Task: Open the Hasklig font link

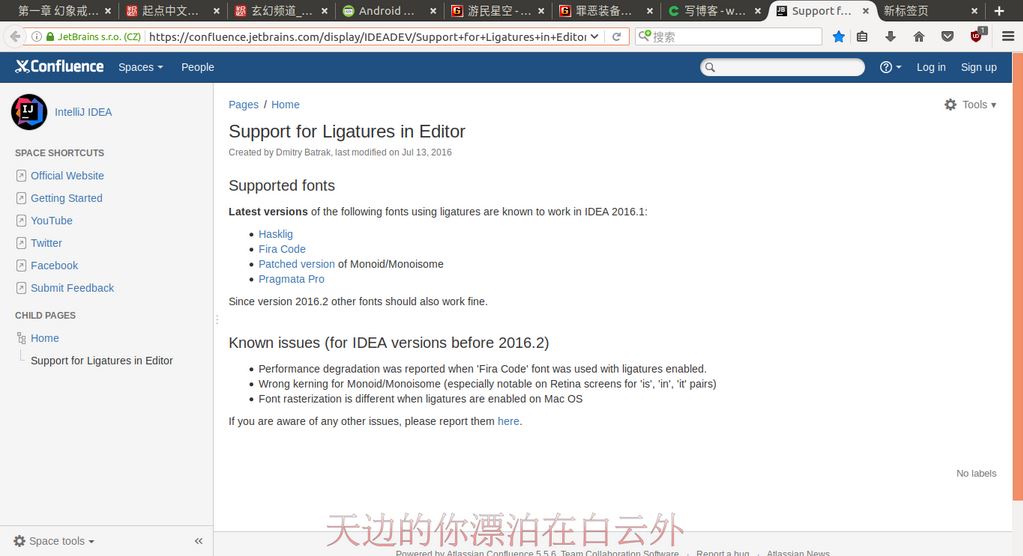Action: click(x=275, y=234)
